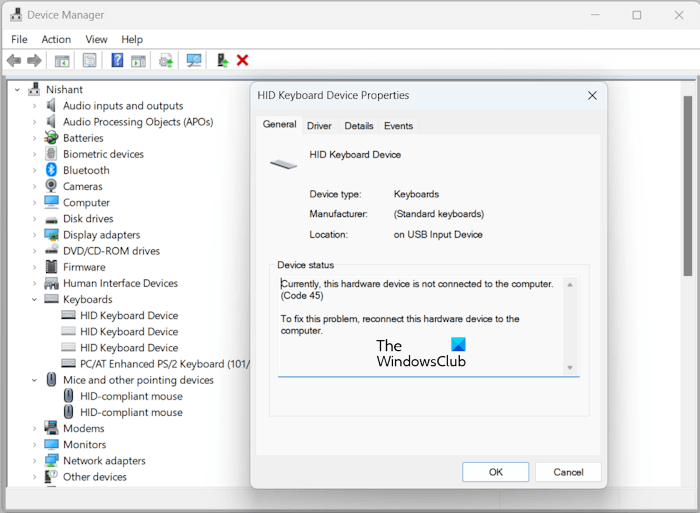Click the Update device driver toolbar icon
This screenshot has height=513, width=700.
pos(166,60)
